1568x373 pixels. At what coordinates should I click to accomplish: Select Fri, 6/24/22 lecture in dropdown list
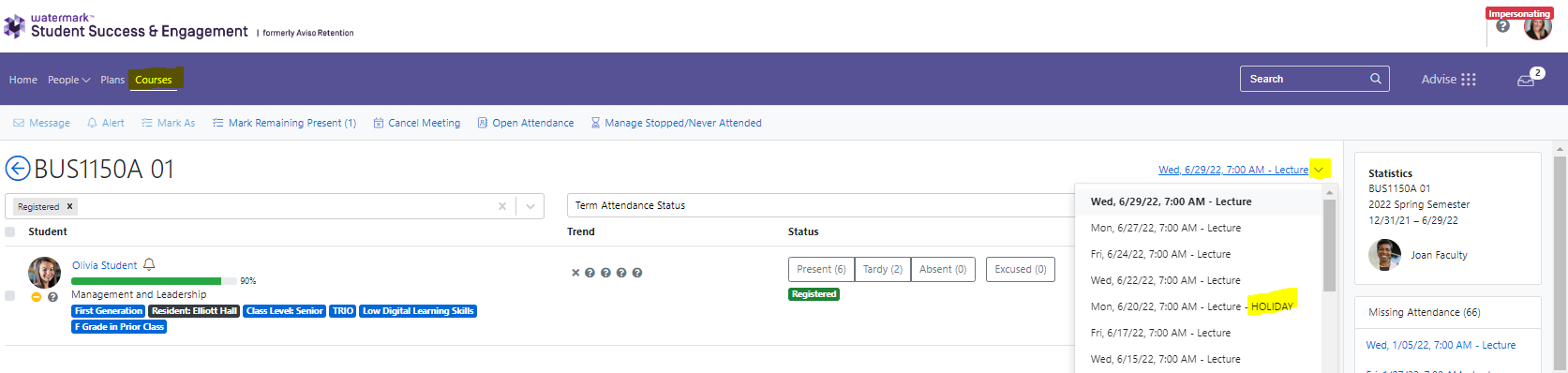point(1200,254)
